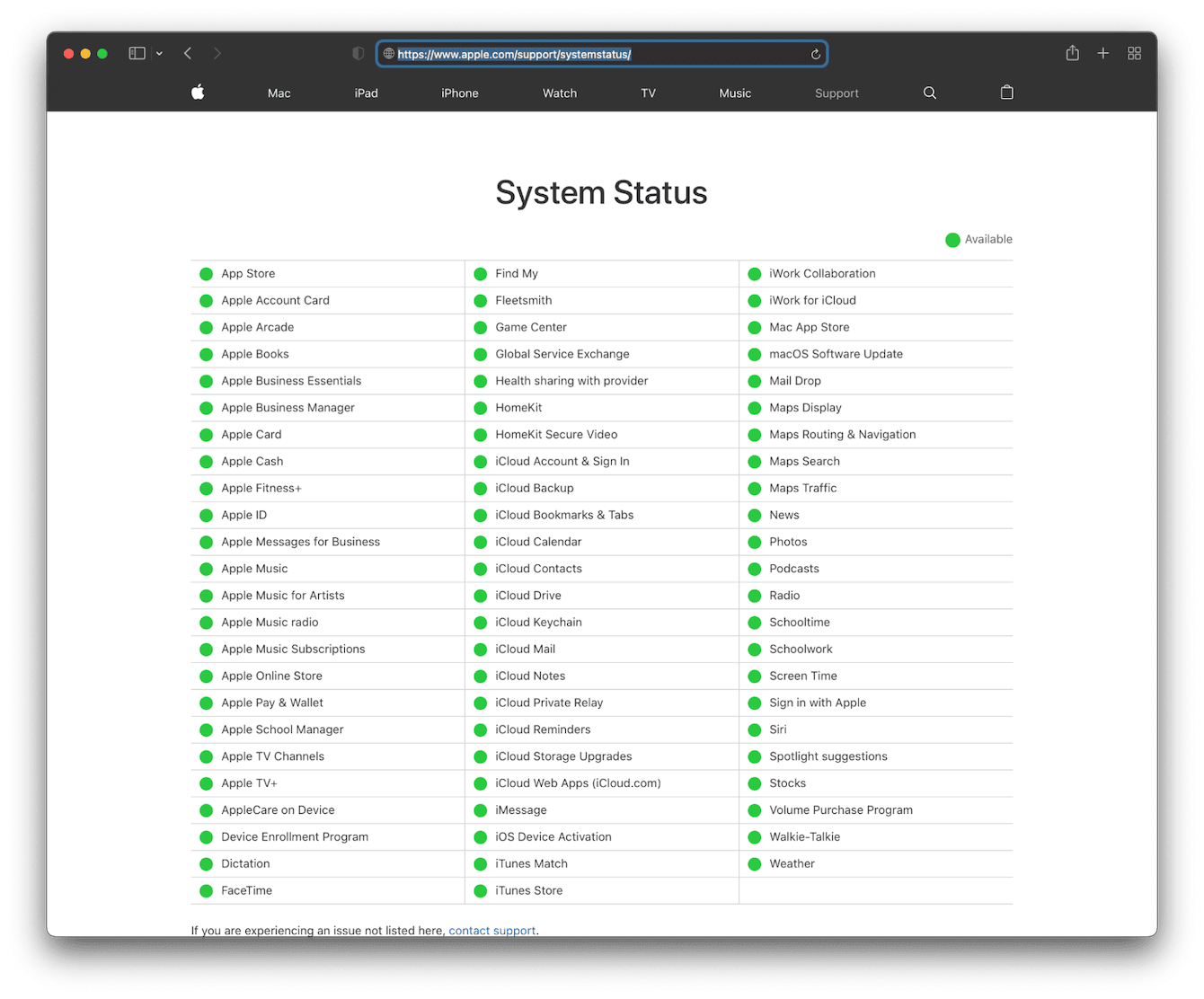Image resolution: width=1204 pixels, height=999 pixels.
Task: Click the green dot beside iCloud Mail
Action: 480,650
